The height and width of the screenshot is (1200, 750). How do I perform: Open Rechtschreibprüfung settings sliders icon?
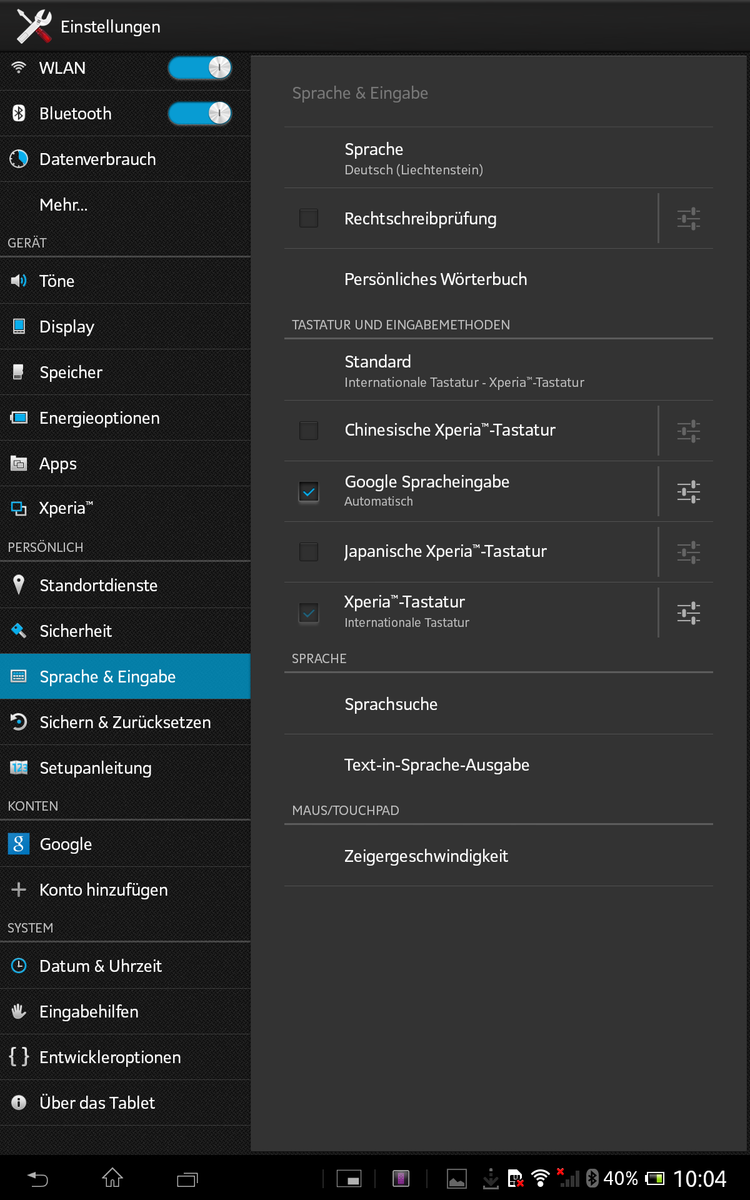pyautogui.click(x=688, y=219)
